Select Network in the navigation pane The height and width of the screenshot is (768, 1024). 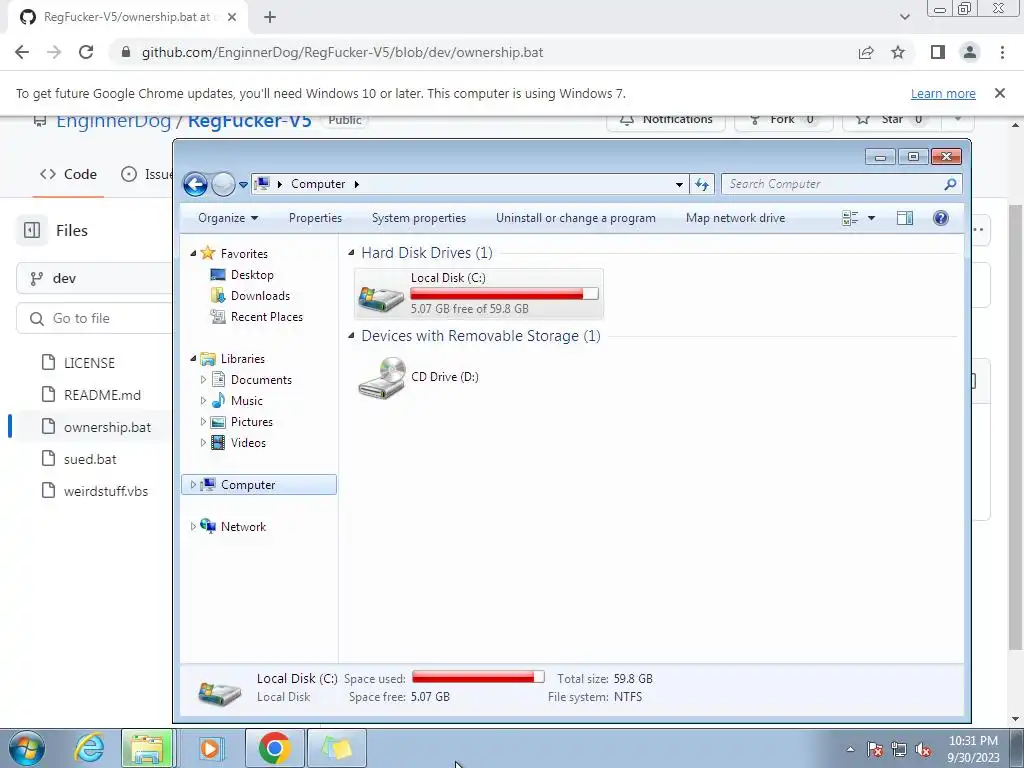point(243,526)
